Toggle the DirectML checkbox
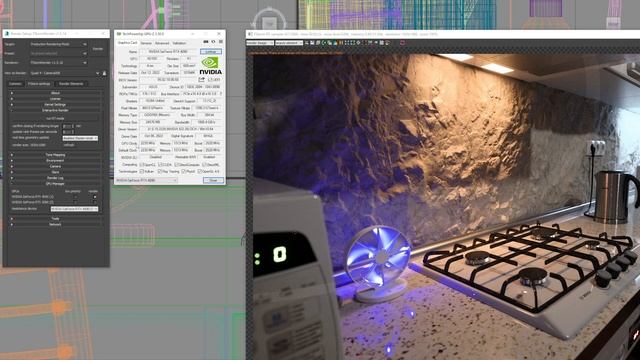This screenshot has height=360, width=640. click(204, 164)
